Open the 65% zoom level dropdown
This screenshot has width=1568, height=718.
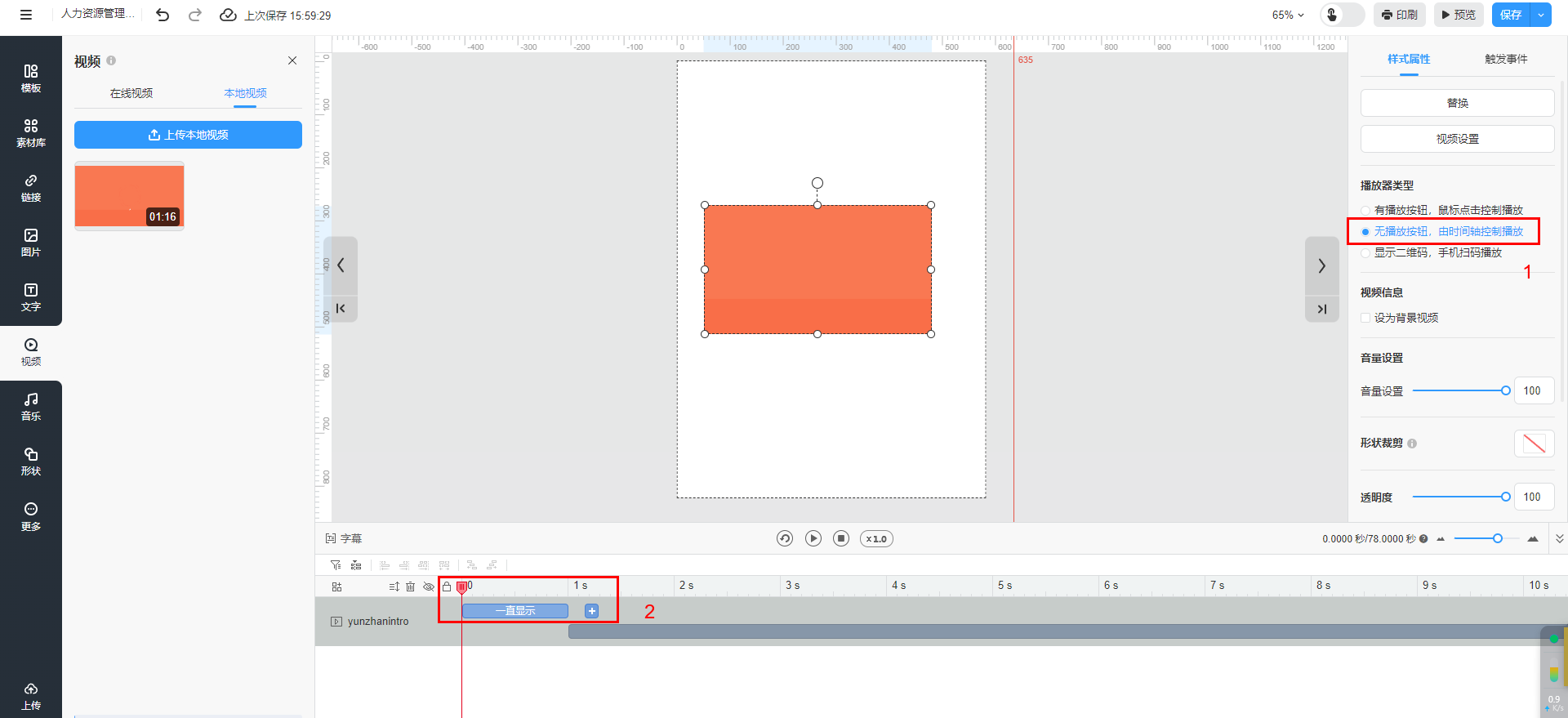(x=1288, y=15)
